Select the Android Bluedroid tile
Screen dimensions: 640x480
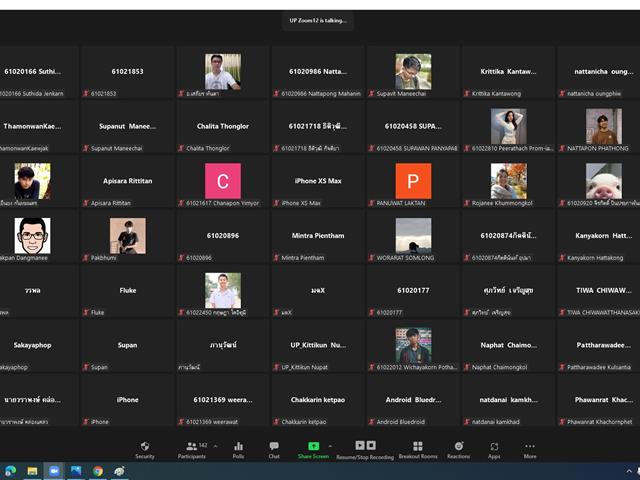coord(413,400)
